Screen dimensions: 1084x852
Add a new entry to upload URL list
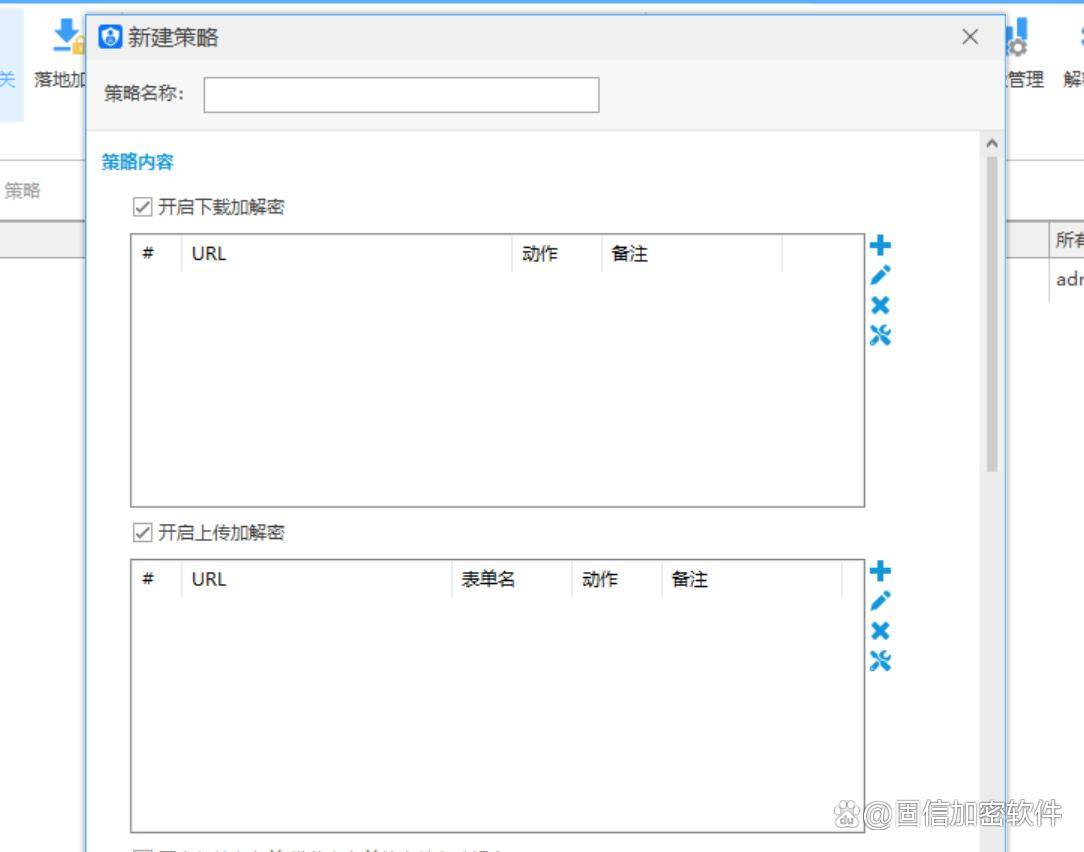(880, 572)
